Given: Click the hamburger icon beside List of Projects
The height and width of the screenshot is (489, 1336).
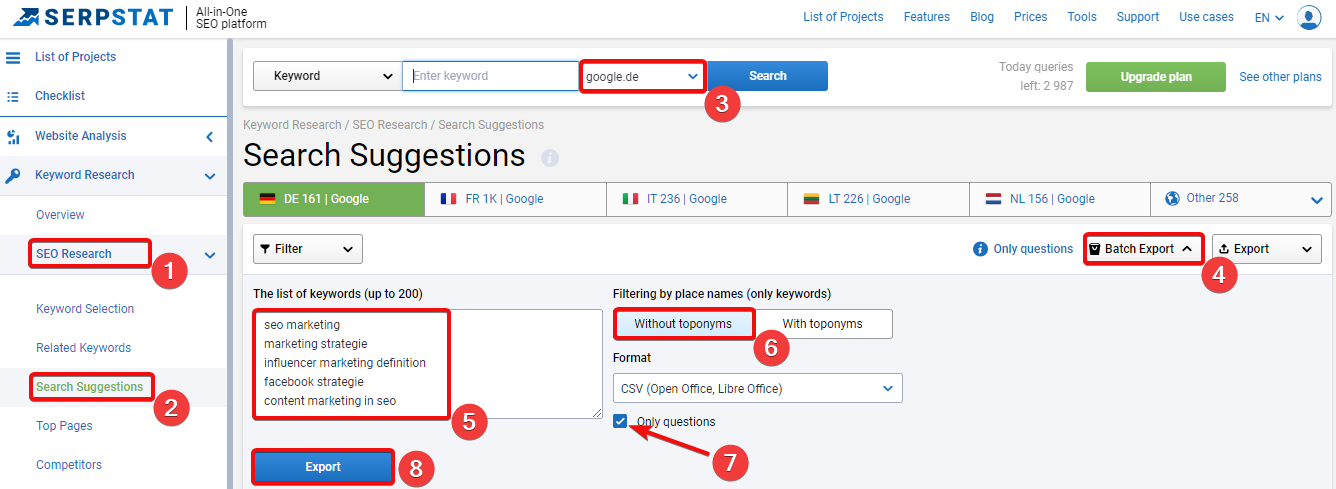Looking at the screenshot, I should [x=13, y=57].
